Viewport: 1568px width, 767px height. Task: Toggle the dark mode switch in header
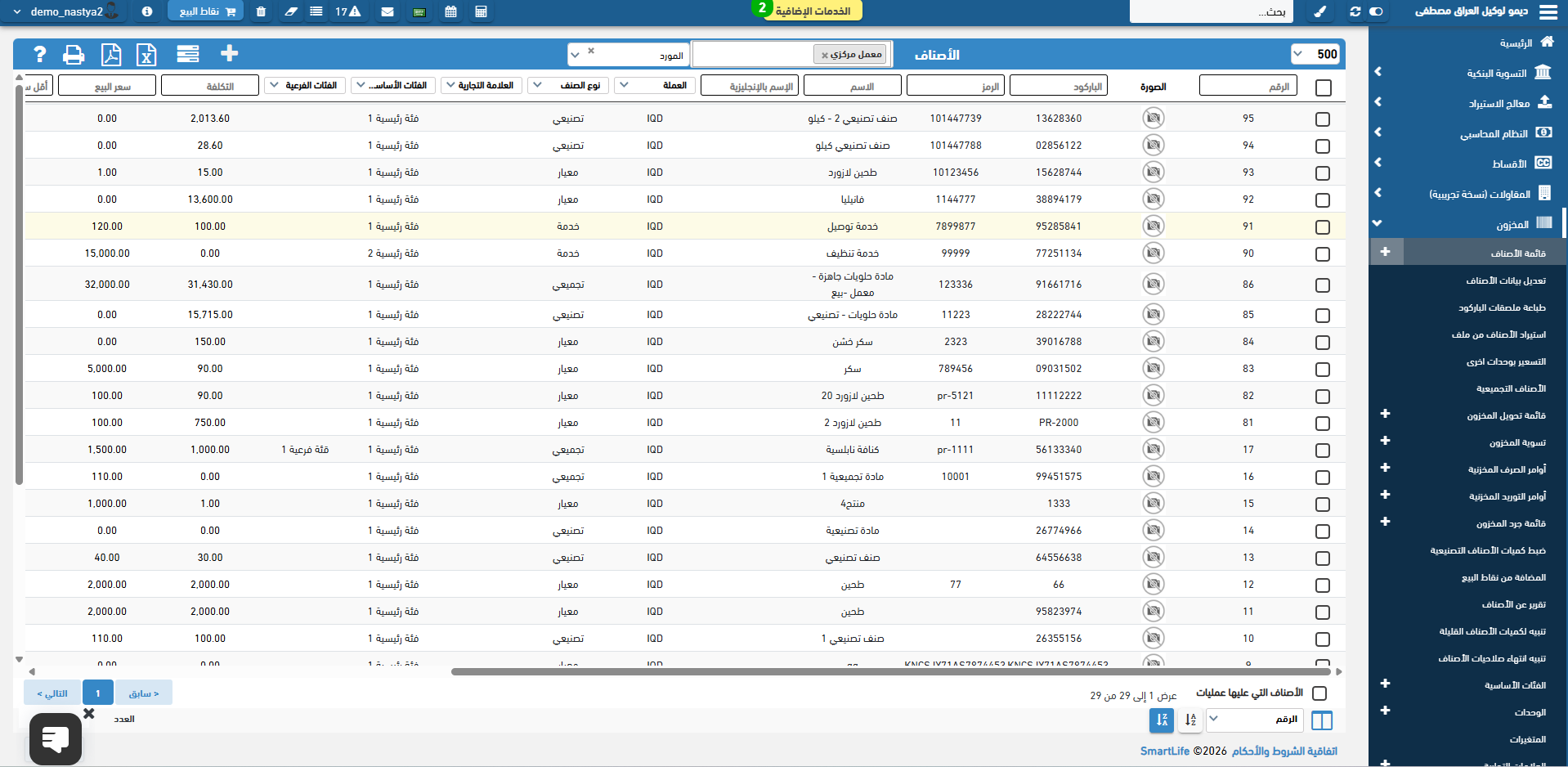[x=1376, y=11]
